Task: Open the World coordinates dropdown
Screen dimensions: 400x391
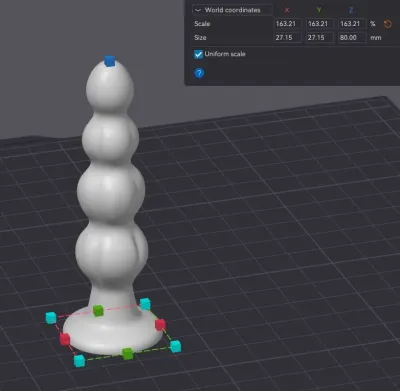Action: [x=232, y=10]
